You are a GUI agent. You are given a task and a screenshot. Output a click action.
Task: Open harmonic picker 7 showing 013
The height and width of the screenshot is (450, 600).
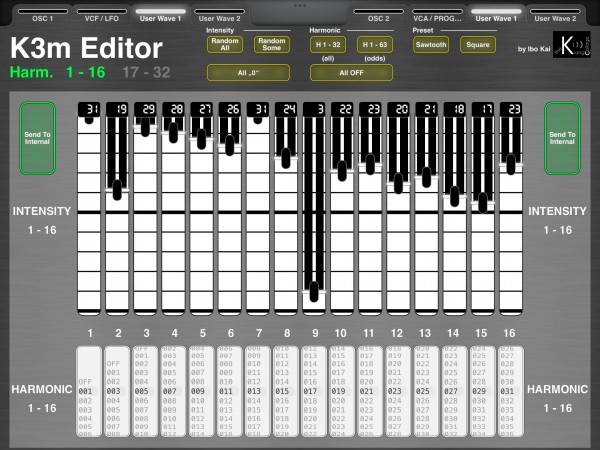258,391
